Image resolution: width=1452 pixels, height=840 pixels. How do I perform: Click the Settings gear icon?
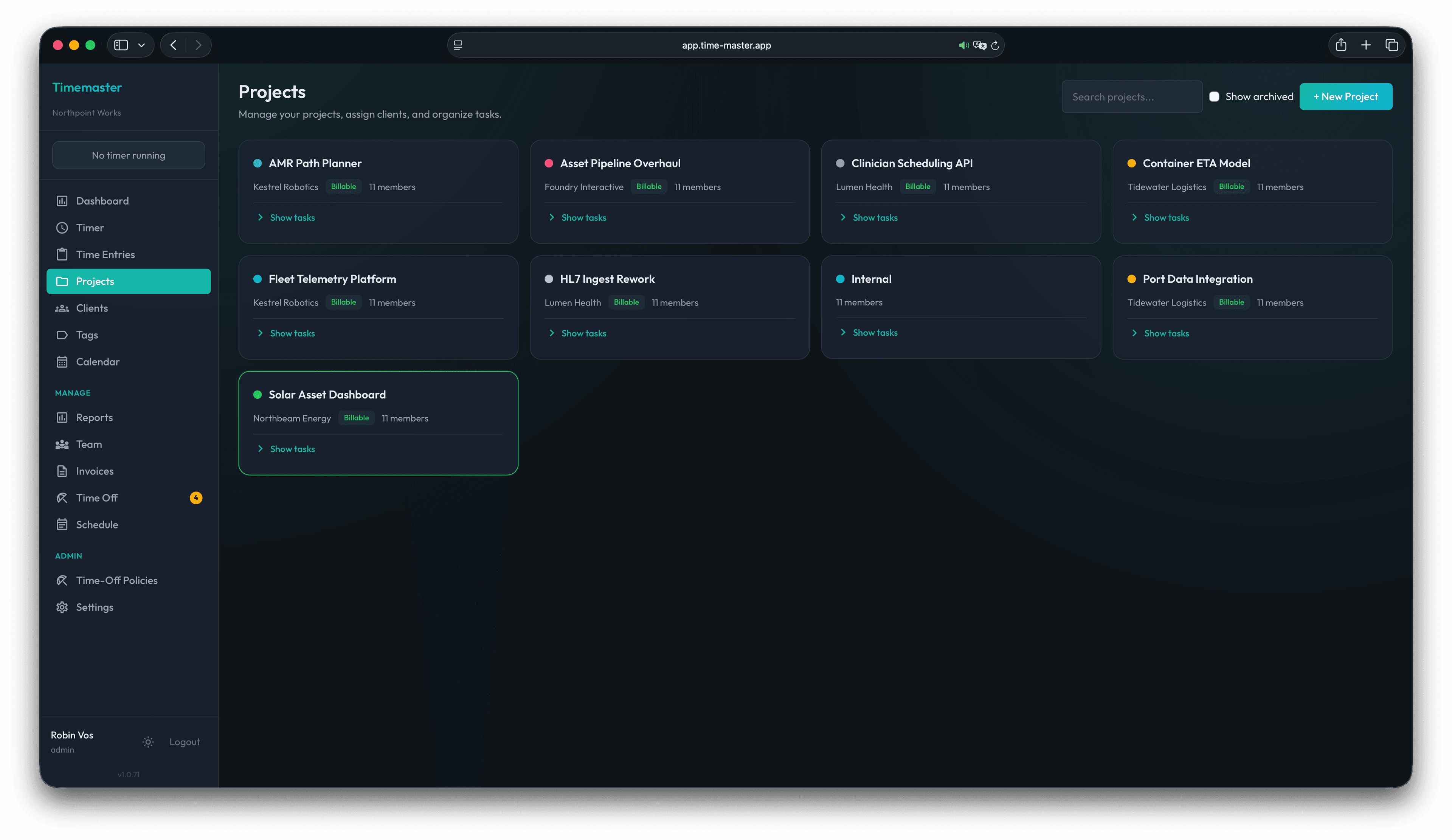pyautogui.click(x=62, y=607)
